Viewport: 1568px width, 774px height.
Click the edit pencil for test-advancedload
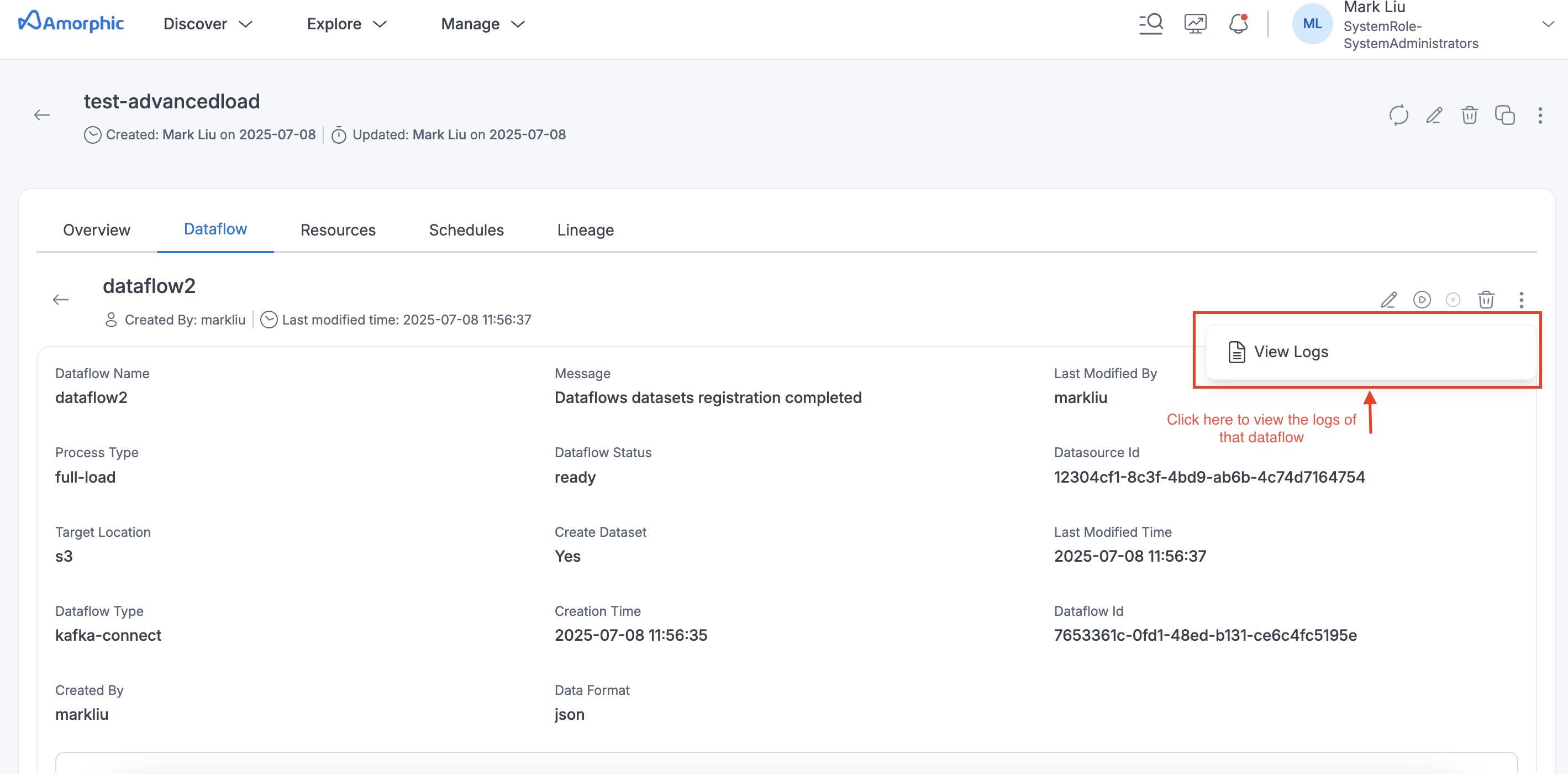[1434, 115]
